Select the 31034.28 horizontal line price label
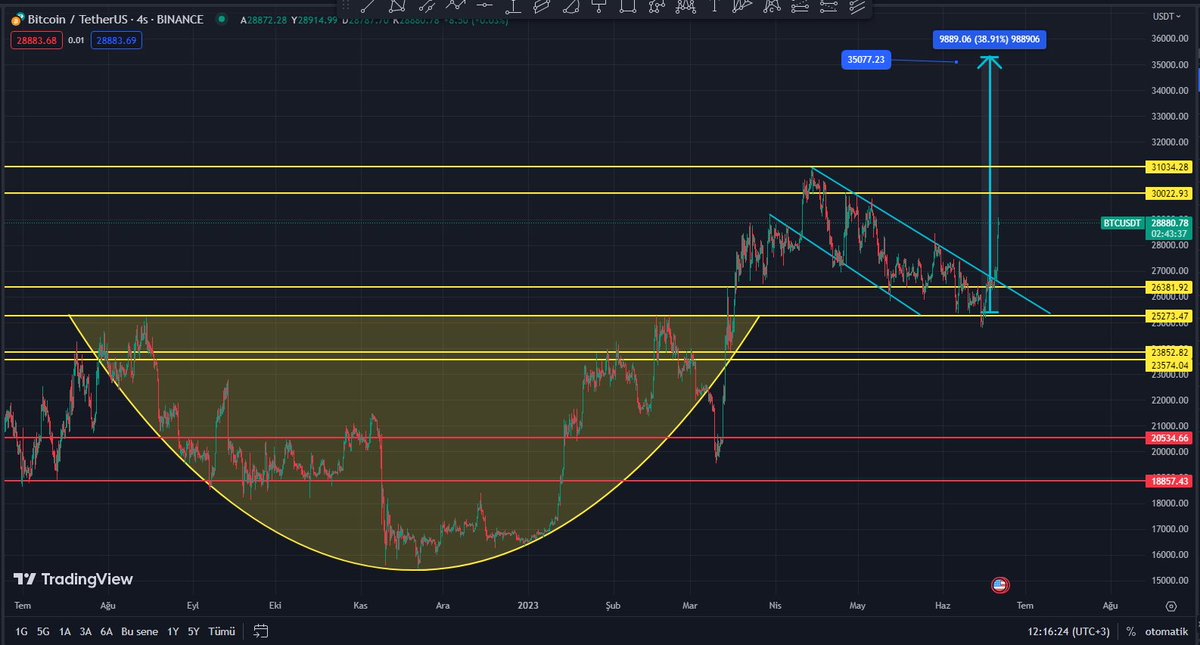Image resolution: width=1200 pixels, height=645 pixels. click(1170, 167)
